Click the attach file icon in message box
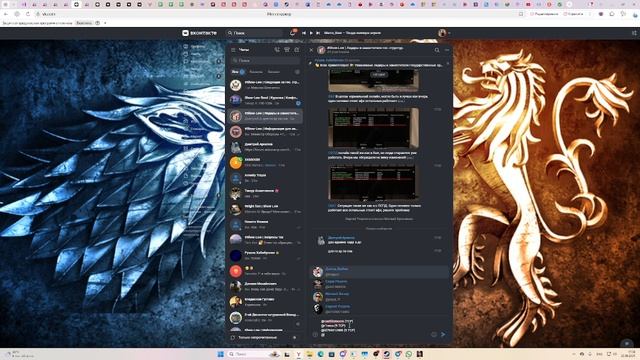This screenshot has height=360, width=640. [315, 335]
